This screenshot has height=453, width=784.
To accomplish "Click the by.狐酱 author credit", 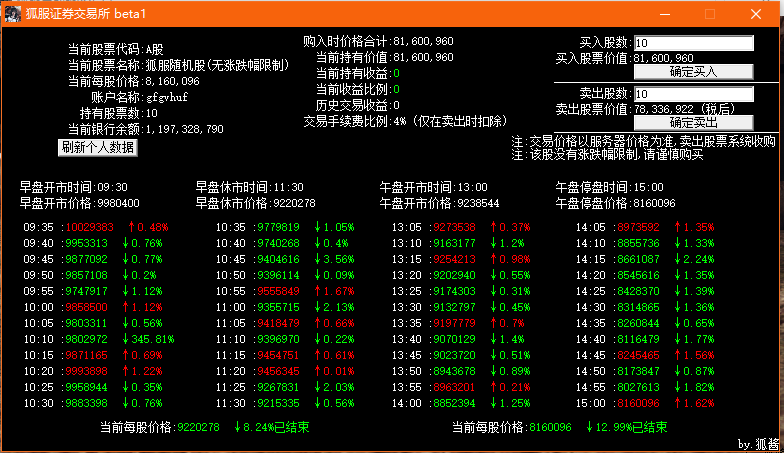I will tap(758, 443).
